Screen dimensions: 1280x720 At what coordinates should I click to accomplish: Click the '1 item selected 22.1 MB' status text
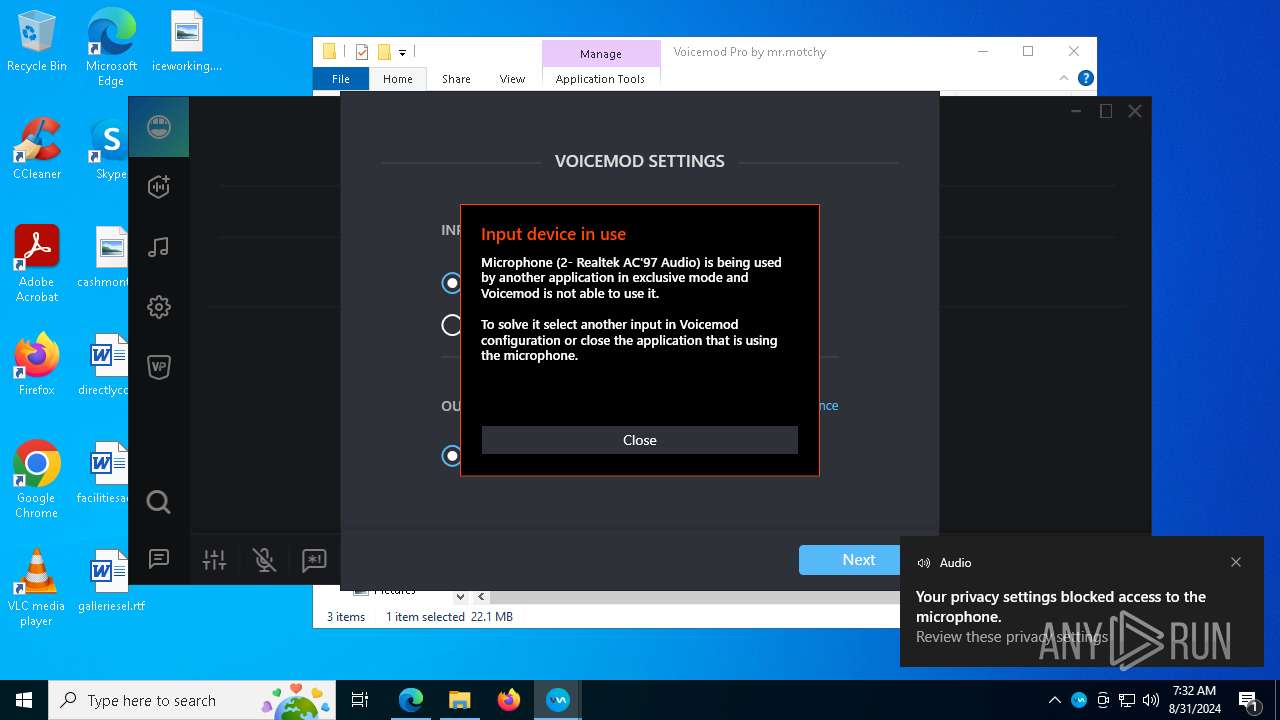(449, 617)
